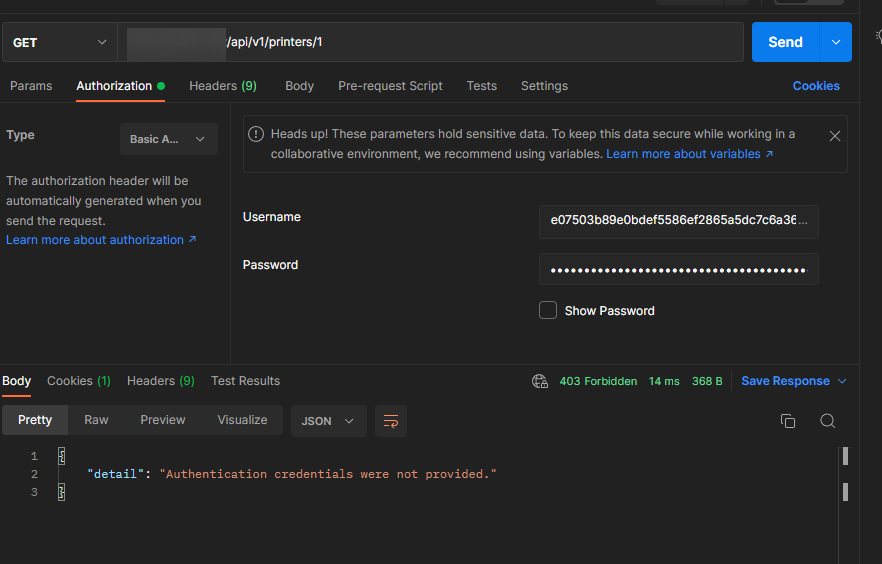Viewport: 882px width, 564px height.
Task: Click the 368 B response size
Action: (x=707, y=381)
